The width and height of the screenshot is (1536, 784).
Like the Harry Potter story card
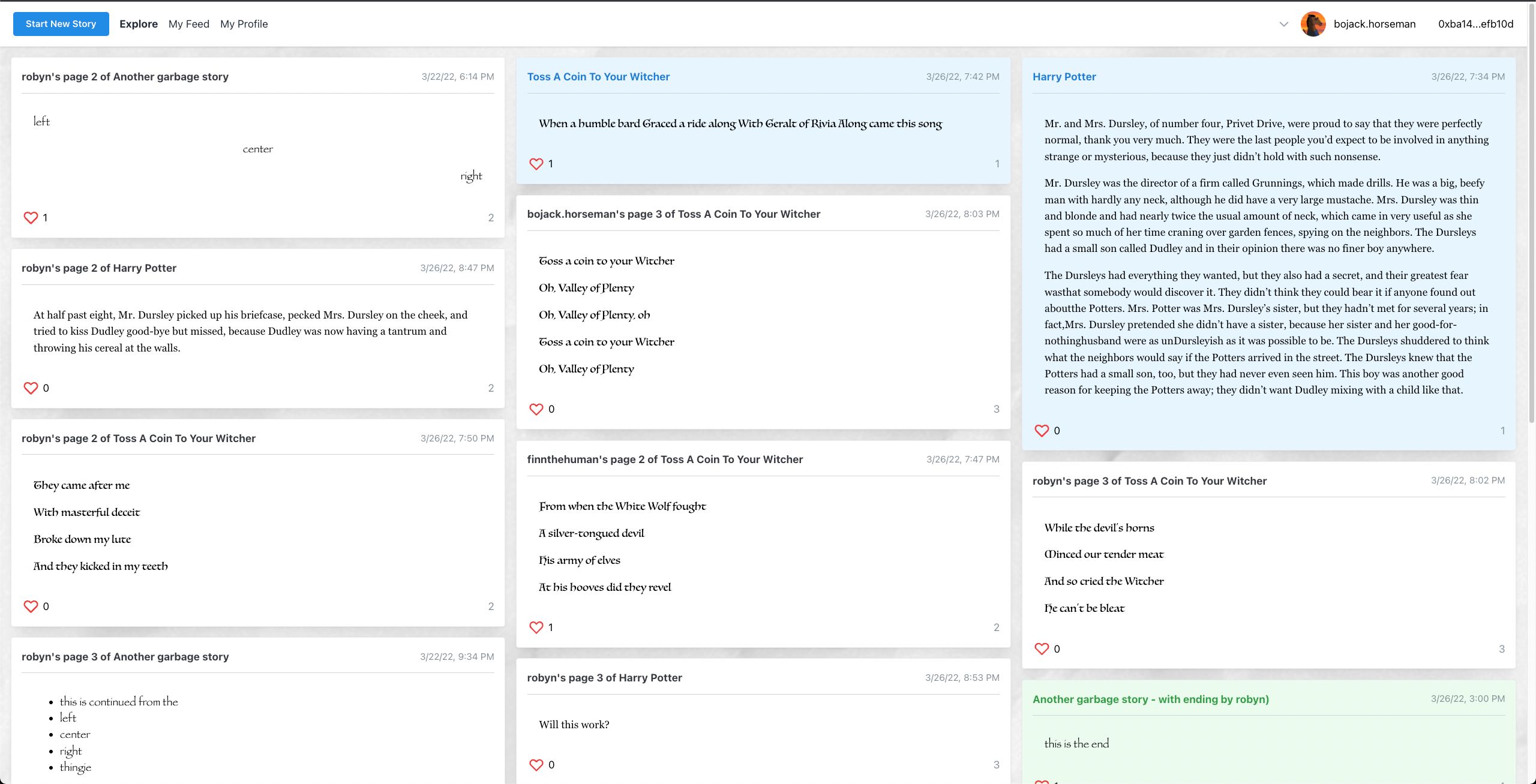click(1042, 431)
